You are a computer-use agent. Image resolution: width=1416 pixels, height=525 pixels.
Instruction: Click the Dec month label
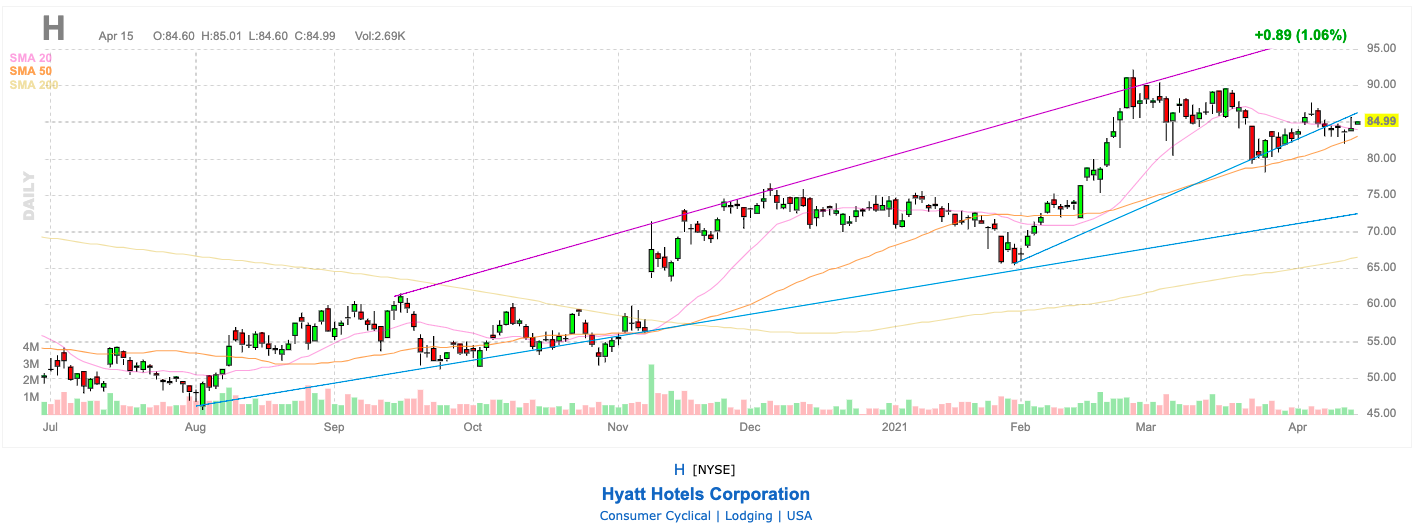[750, 428]
